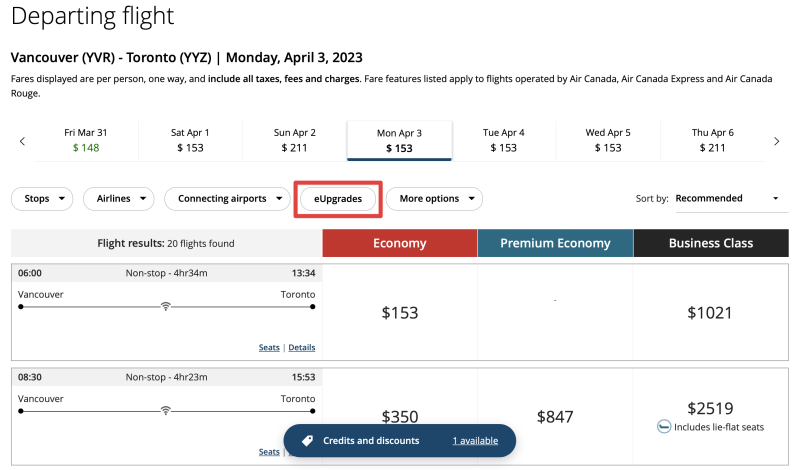Click the credits and discounts tag icon
Viewport: 800px width, 470px height.
308,440
